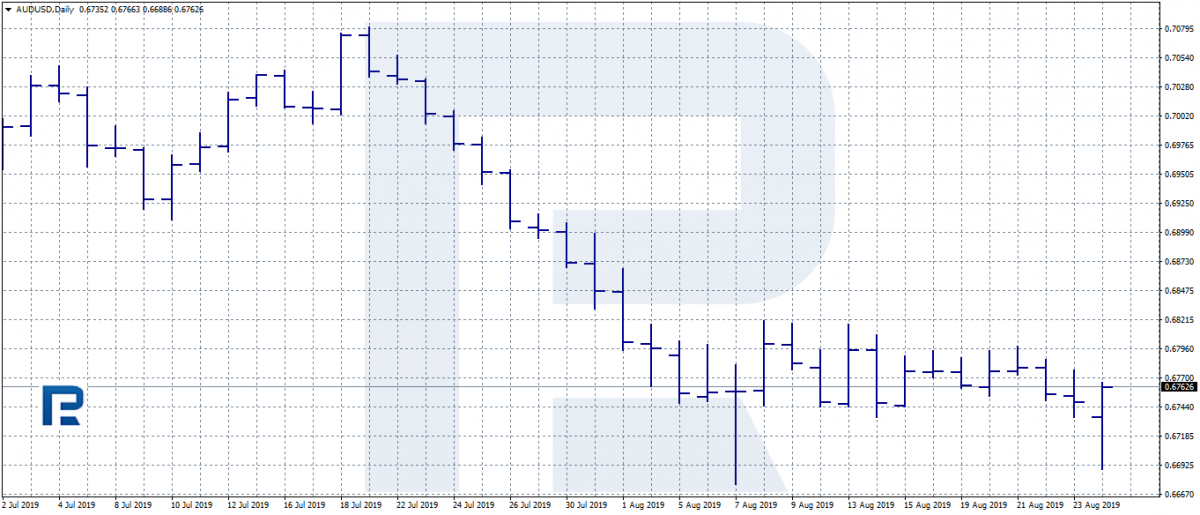Viewport: 1200px width, 515px height.
Task: Click the 18 Jul 2019 date label
Action: 361,506
